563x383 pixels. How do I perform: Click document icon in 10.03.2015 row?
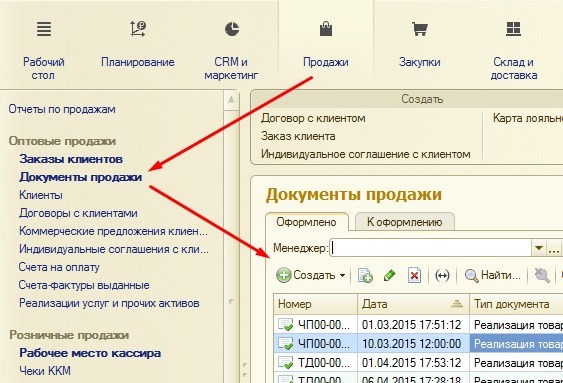click(286, 344)
